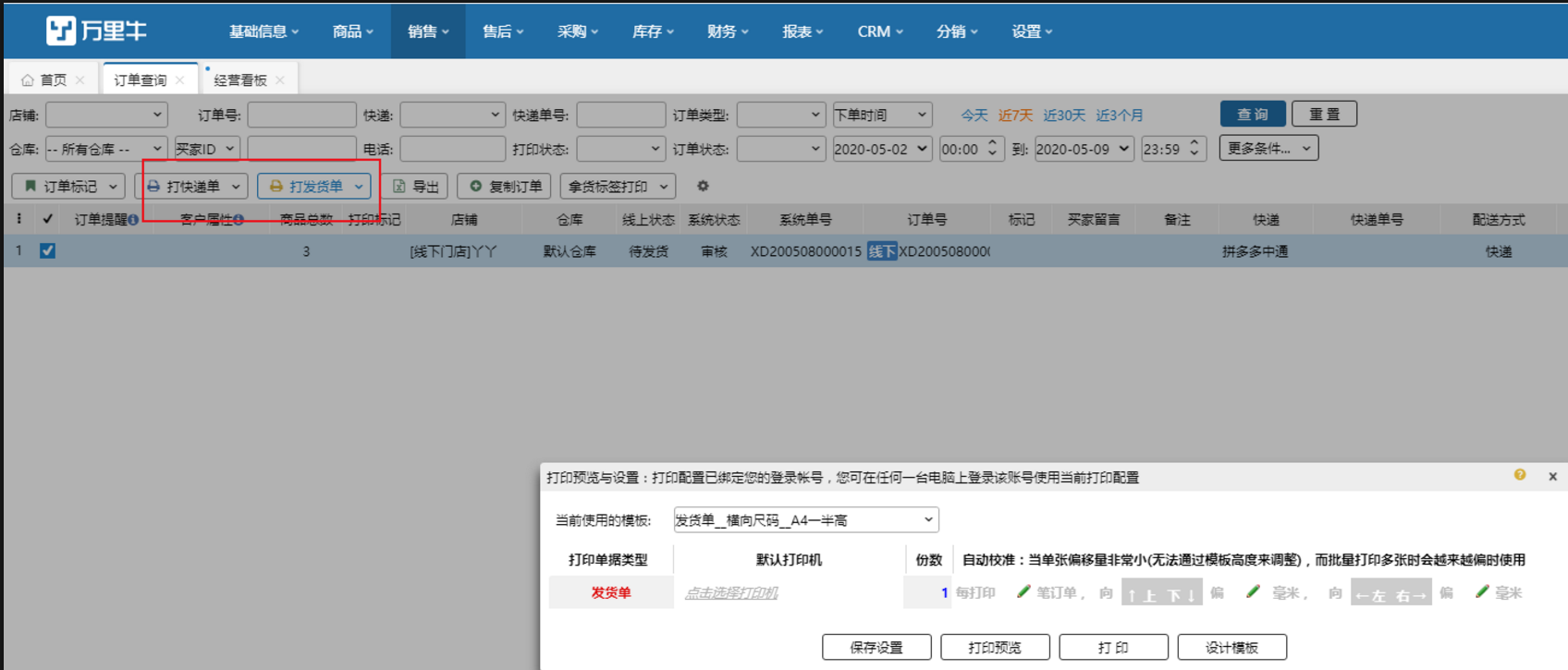Click the 重置 reset button
The height and width of the screenshot is (670, 1568).
pos(1324,114)
